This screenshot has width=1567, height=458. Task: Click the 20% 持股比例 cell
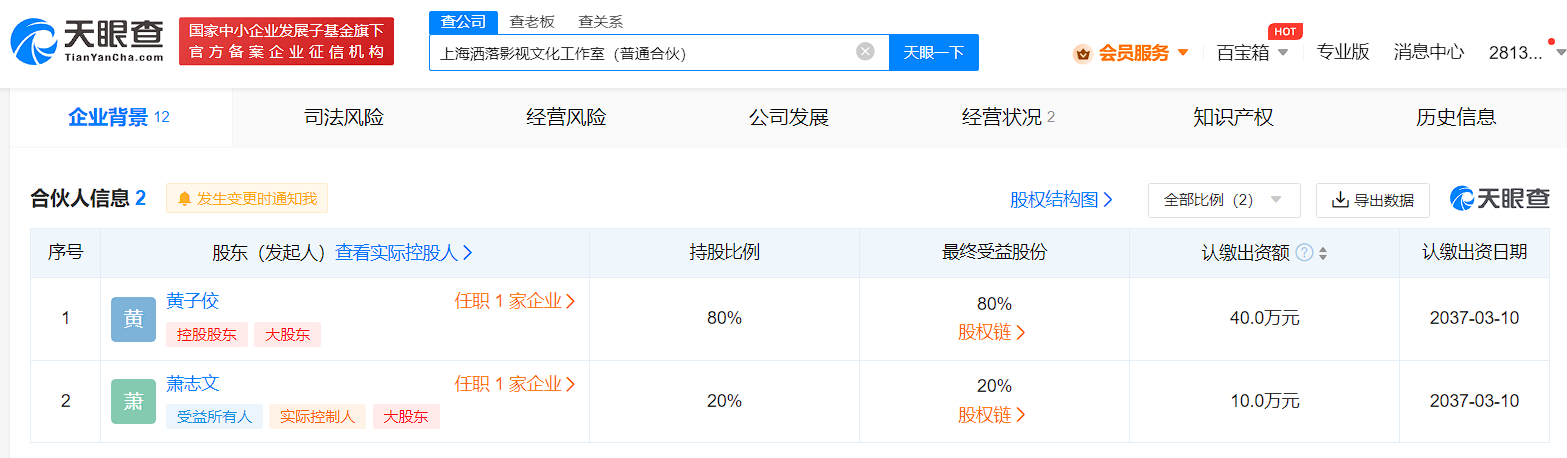[724, 401]
